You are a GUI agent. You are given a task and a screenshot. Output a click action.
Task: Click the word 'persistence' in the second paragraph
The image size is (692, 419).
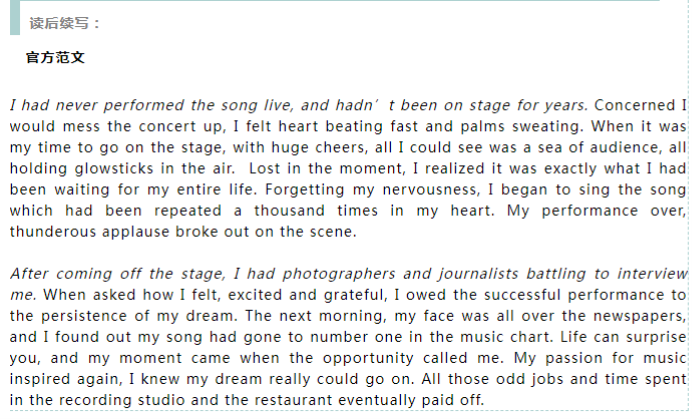[85, 316]
